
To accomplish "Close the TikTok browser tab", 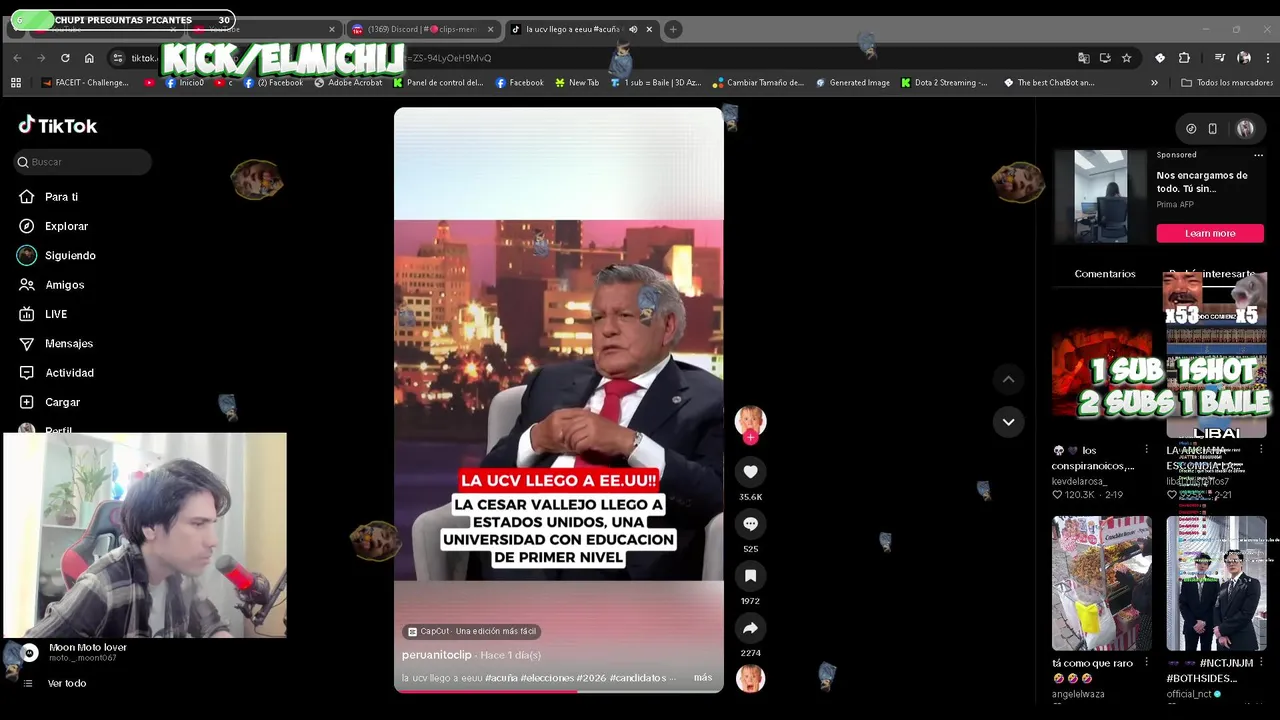I will (649, 29).
